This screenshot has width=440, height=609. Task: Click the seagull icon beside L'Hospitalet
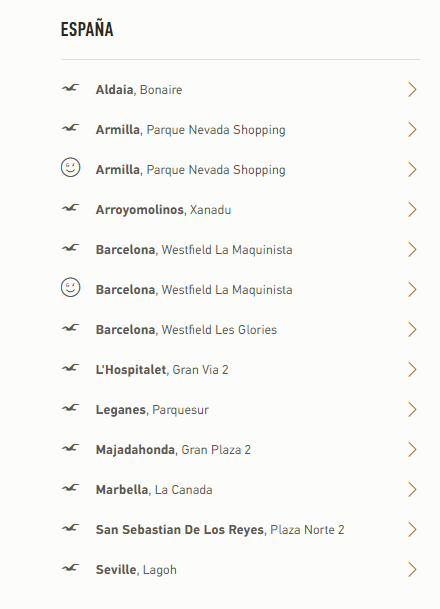point(70,368)
